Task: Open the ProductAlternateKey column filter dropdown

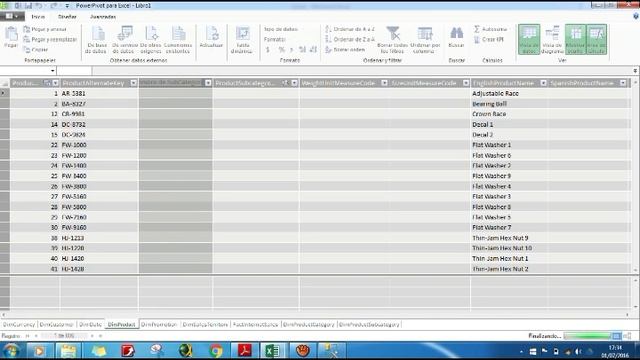Action: [133, 83]
